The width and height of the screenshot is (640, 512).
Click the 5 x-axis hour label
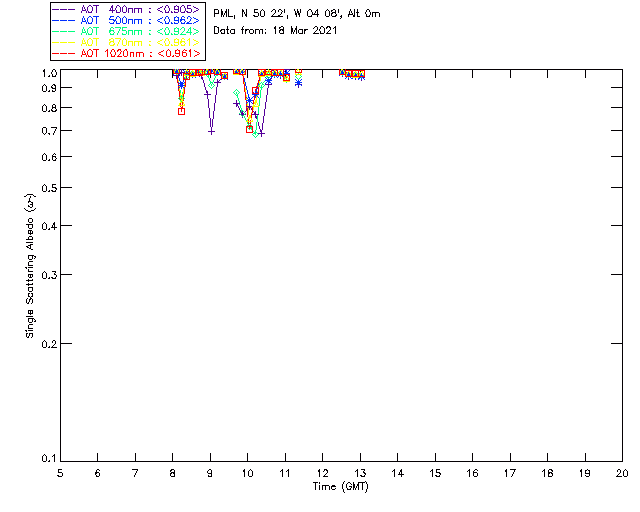point(60,474)
